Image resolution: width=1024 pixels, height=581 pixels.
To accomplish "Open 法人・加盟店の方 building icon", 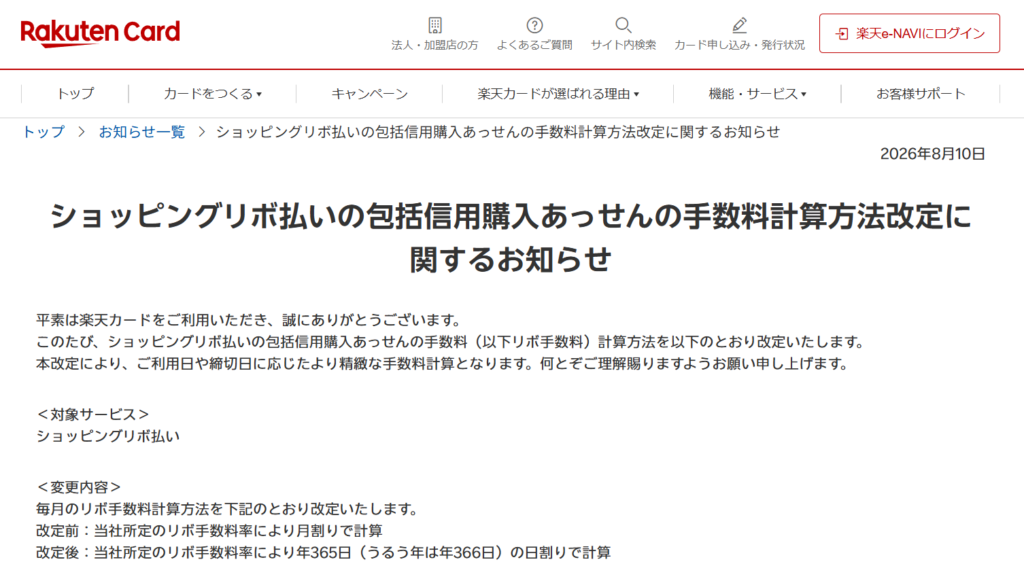I will pyautogui.click(x=435, y=25).
